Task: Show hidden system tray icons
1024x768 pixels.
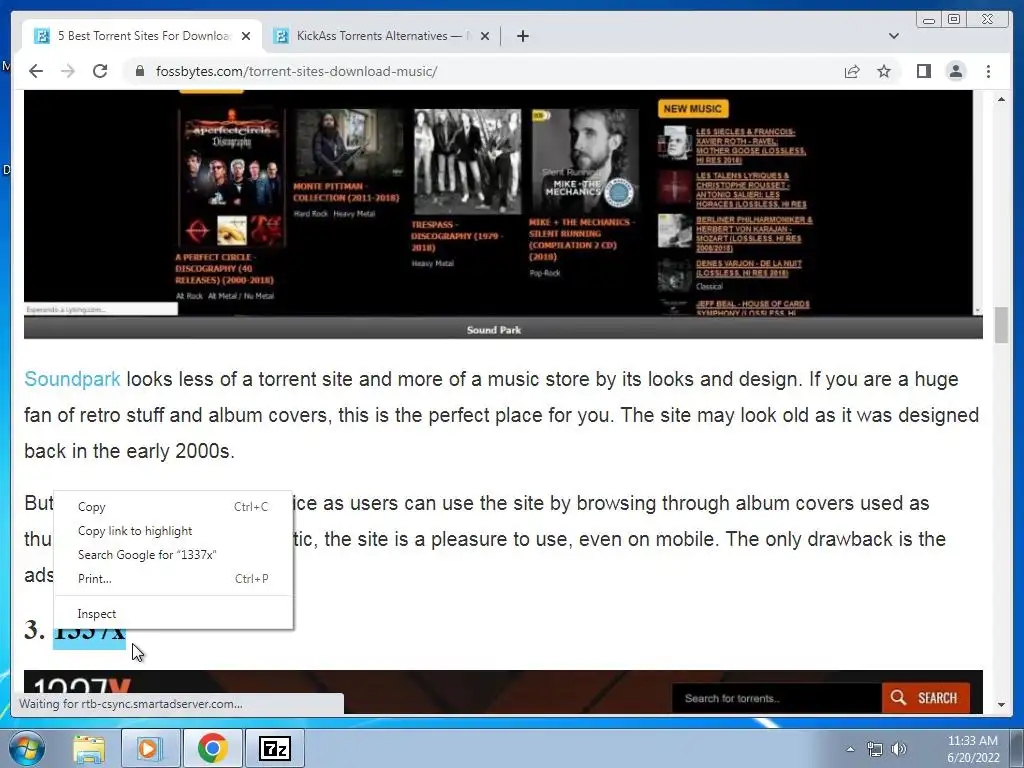Action: (x=850, y=749)
